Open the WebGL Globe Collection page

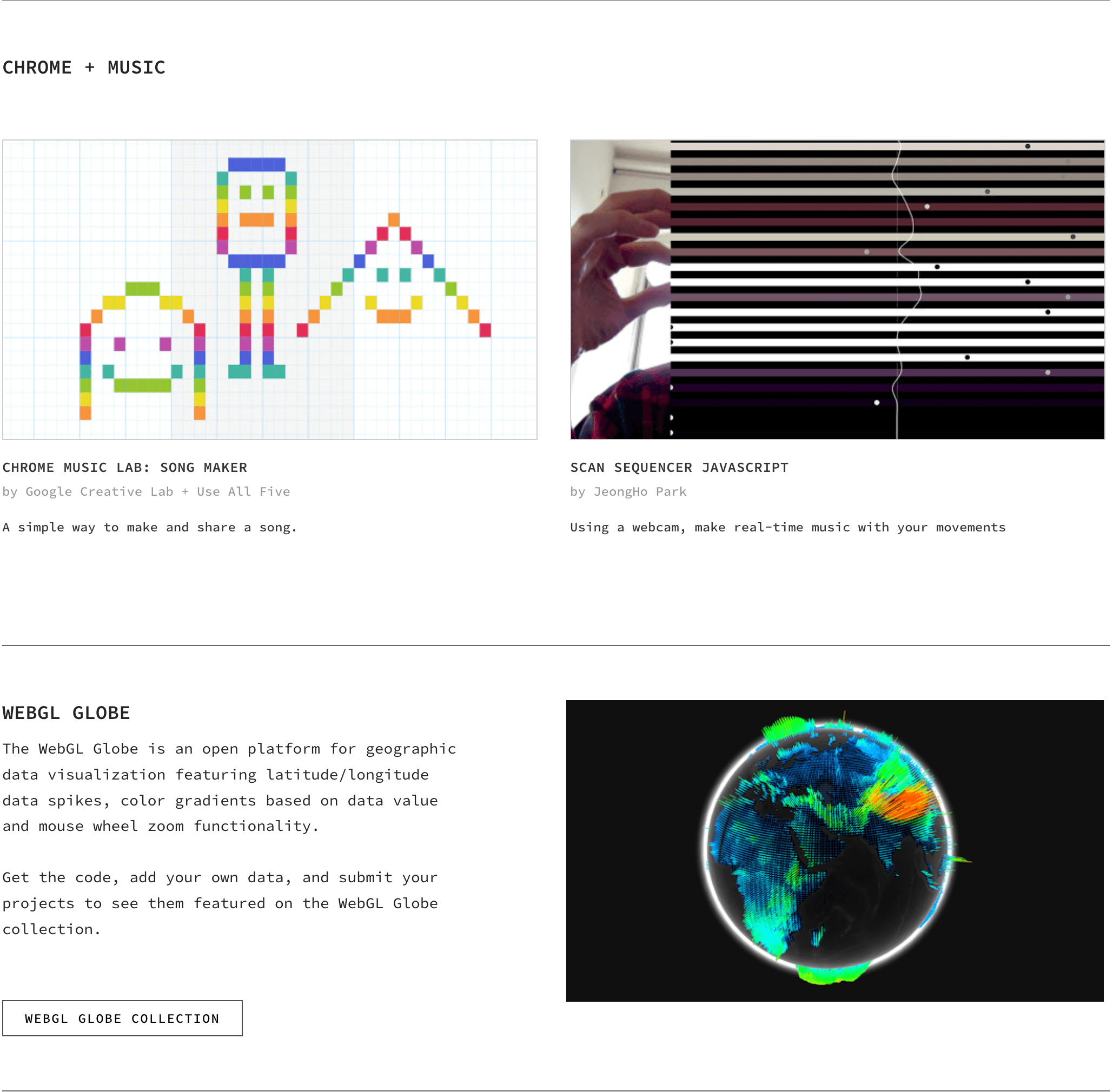point(122,1018)
